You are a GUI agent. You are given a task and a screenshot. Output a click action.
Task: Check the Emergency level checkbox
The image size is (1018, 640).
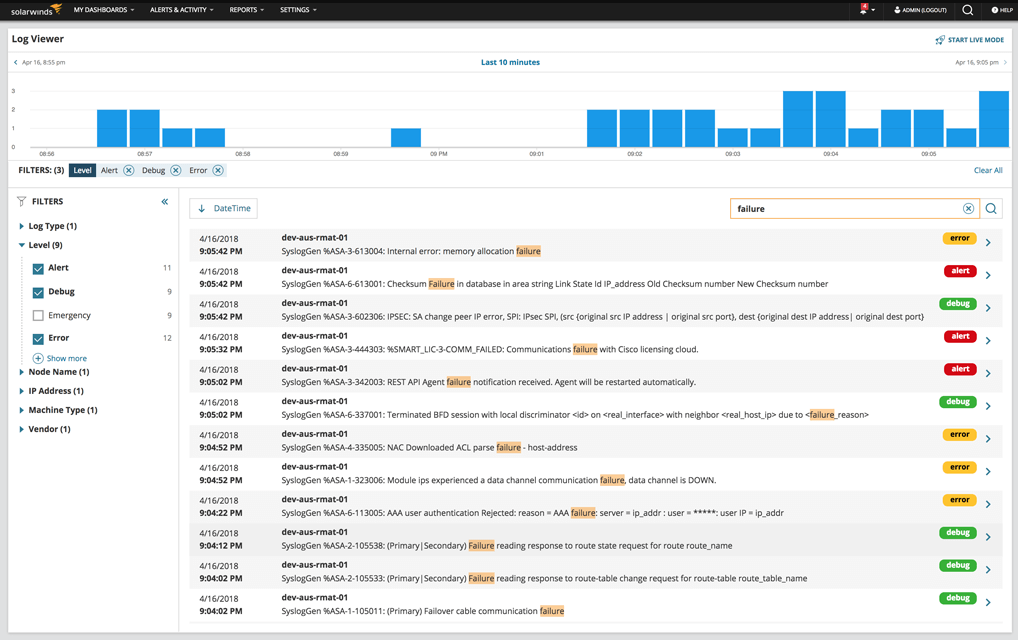[x=38, y=315]
